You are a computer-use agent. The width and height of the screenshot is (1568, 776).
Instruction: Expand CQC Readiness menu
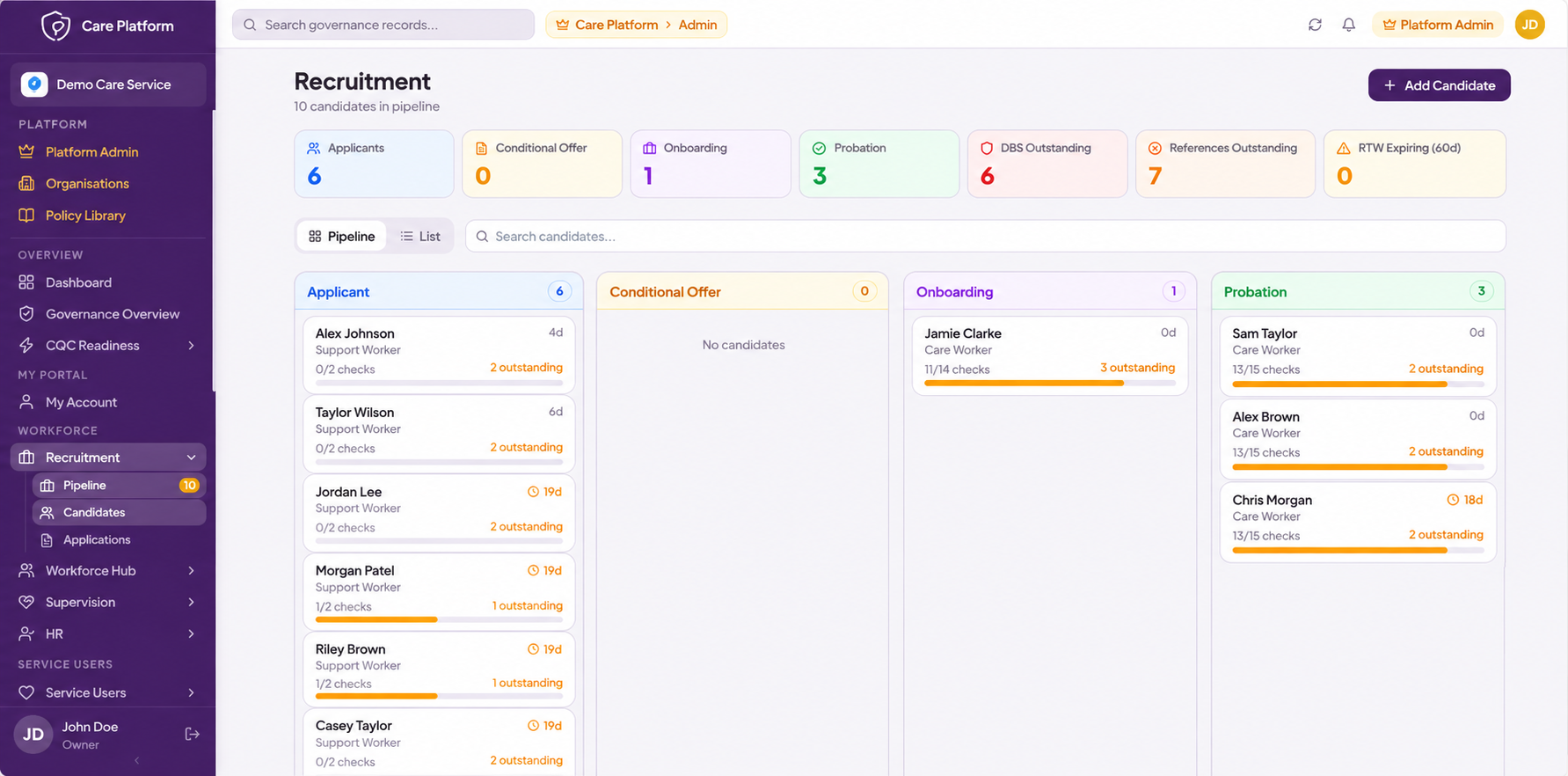pyautogui.click(x=191, y=346)
